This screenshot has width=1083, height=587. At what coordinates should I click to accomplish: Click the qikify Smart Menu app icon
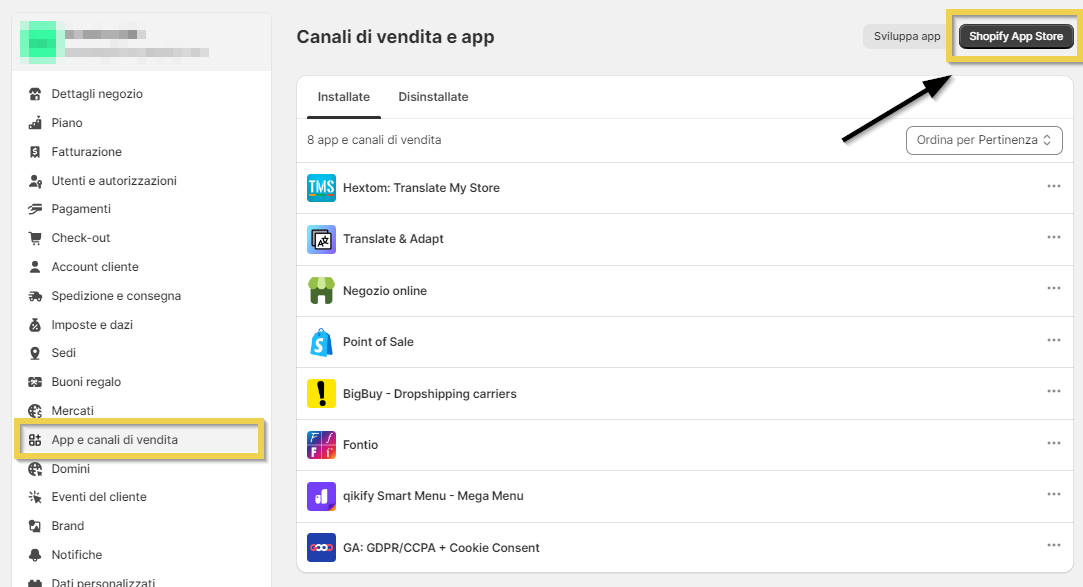321,496
